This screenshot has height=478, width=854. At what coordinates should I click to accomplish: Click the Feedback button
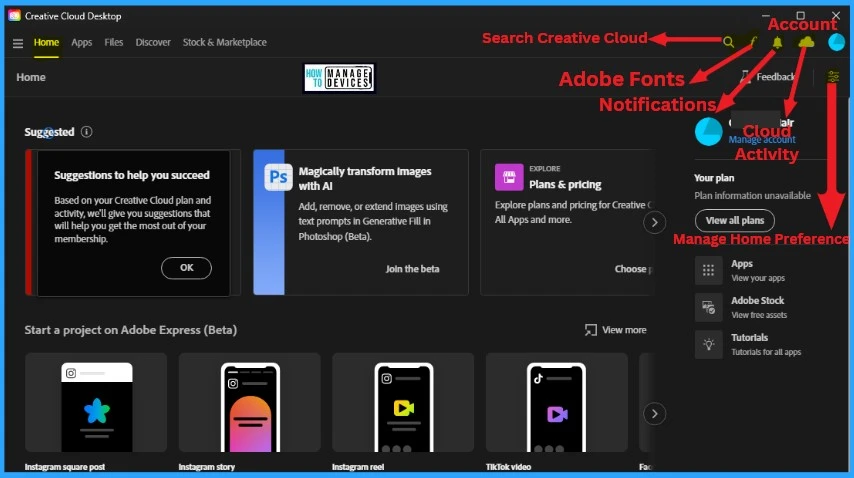(767, 77)
